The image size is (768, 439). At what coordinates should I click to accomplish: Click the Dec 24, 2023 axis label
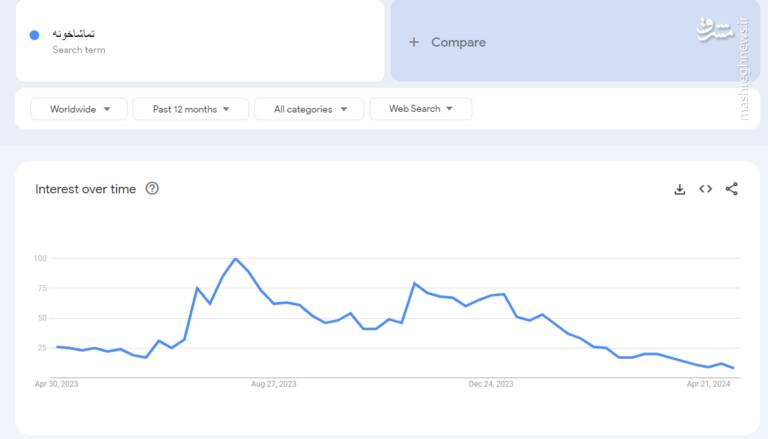point(491,384)
